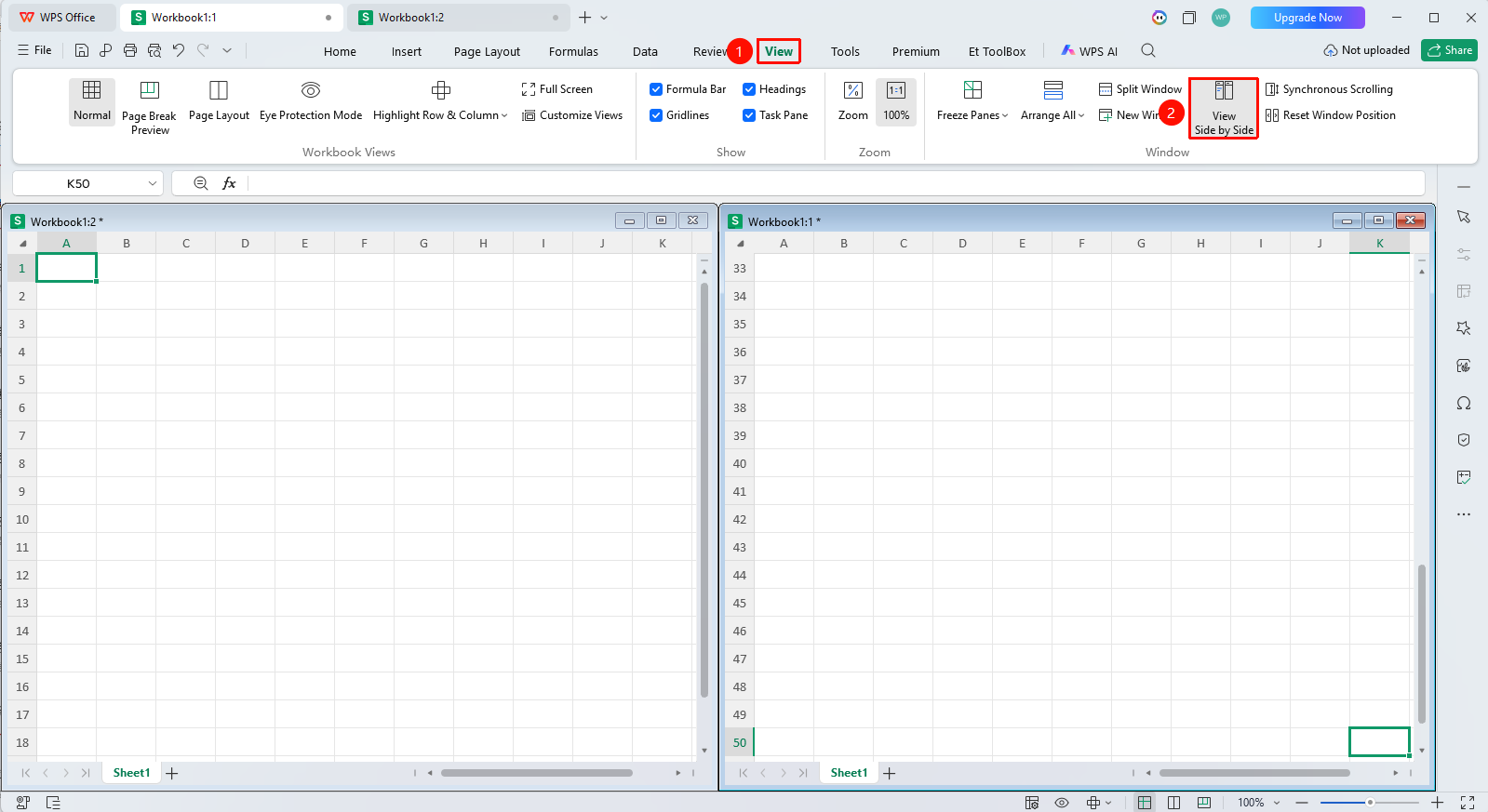This screenshot has width=1488, height=812.
Task: Open the Insert ribbon tab
Action: [406, 51]
